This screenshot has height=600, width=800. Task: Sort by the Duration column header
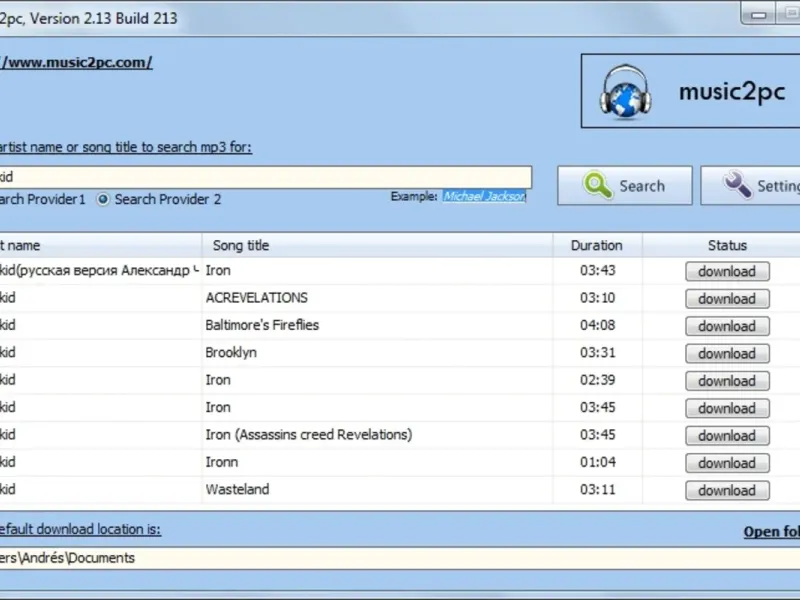(x=597, y=245)
